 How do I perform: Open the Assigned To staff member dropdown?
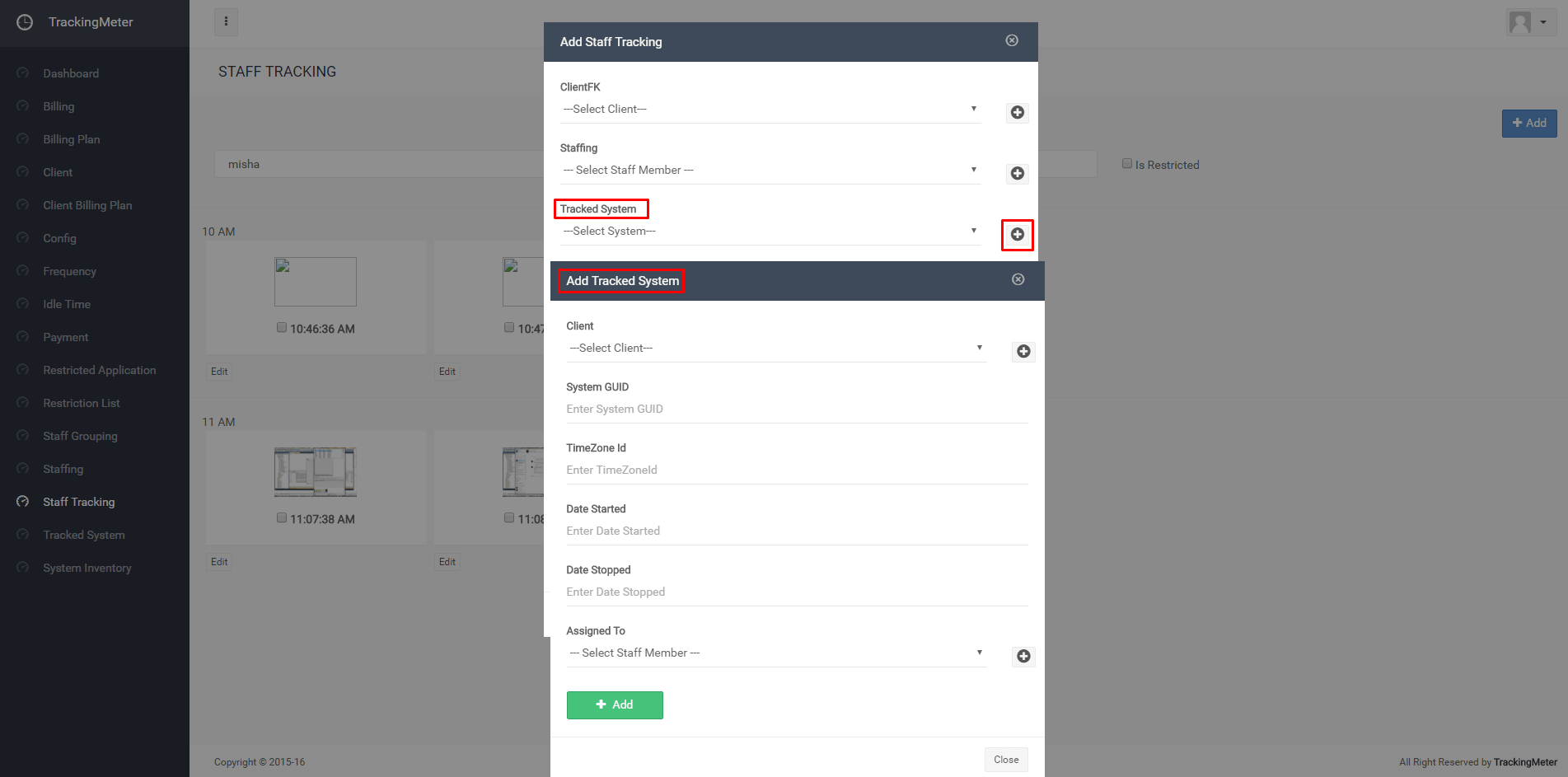click(775, 653)
